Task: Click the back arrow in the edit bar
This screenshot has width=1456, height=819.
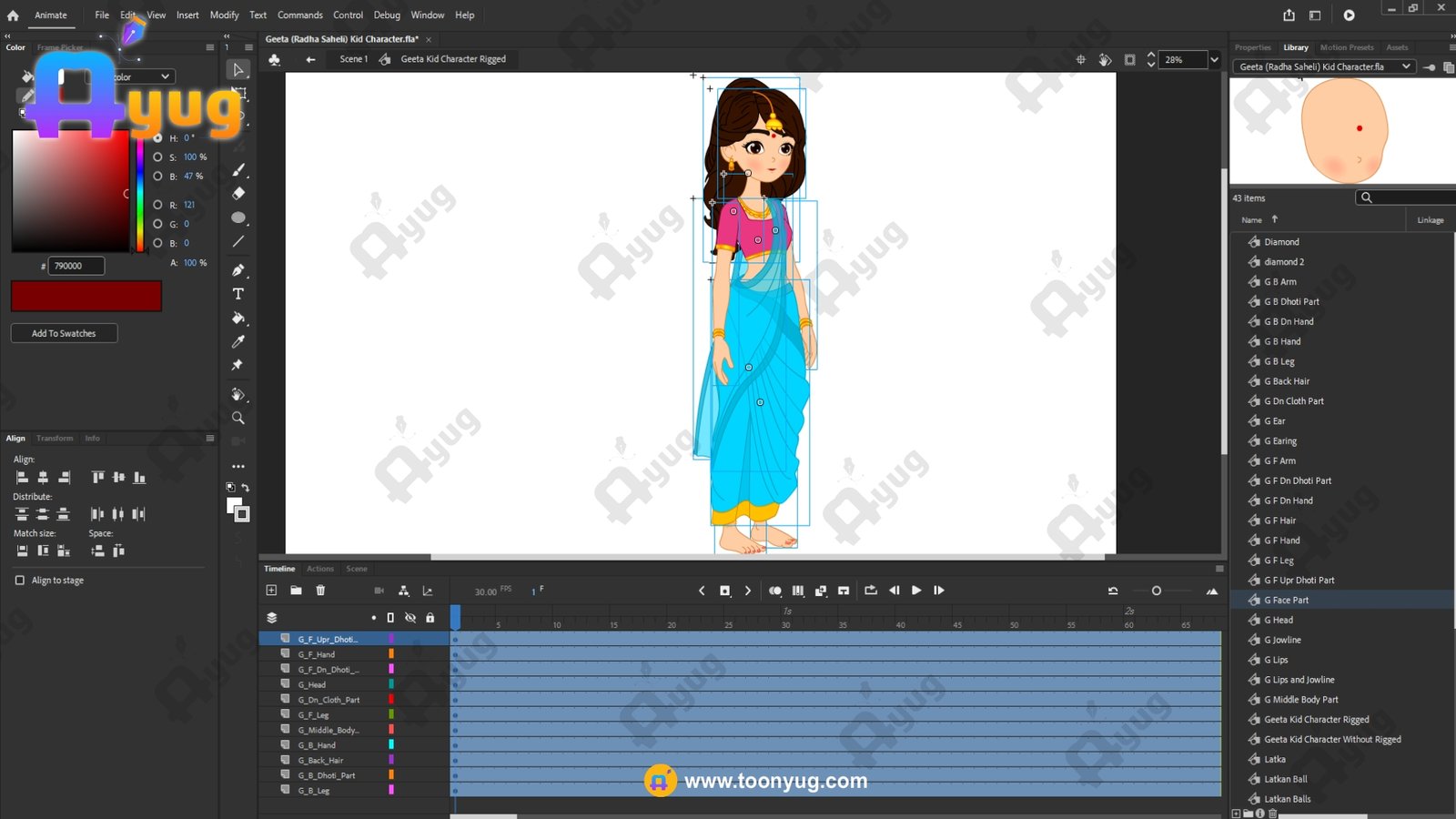Action: [x=310, y=59]
